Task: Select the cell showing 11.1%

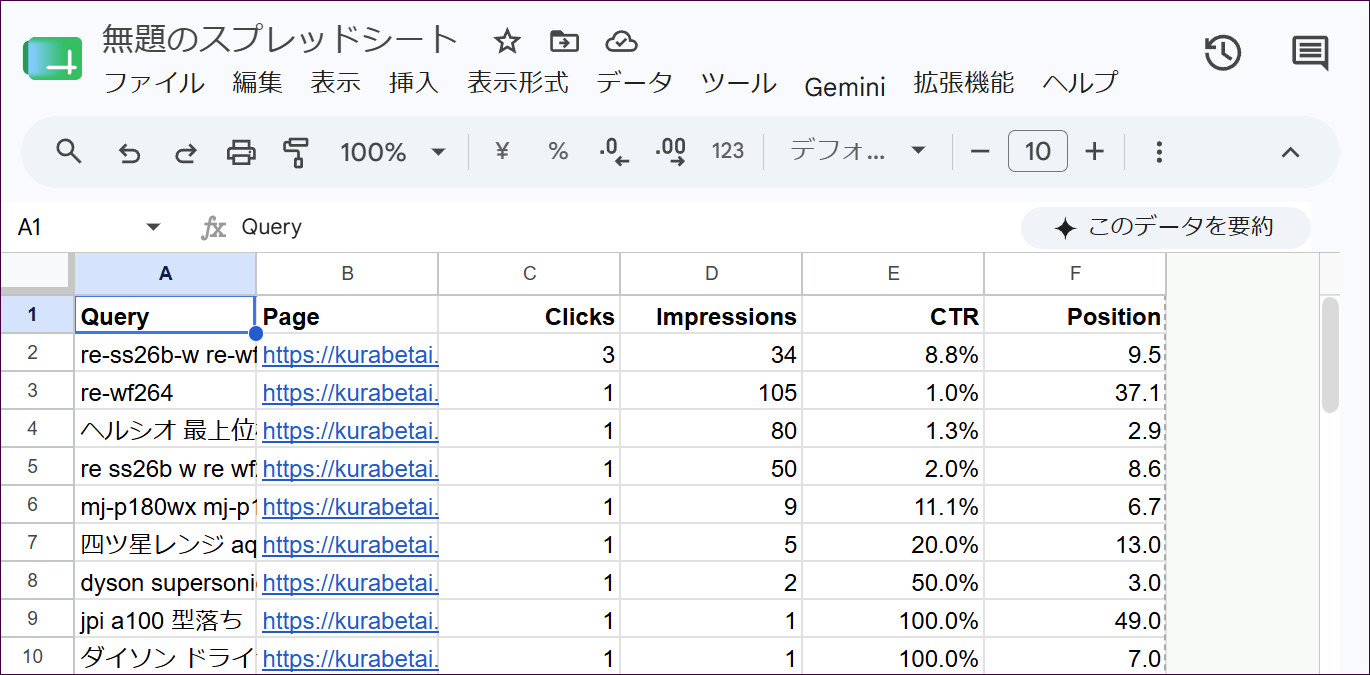Action: pyautogui.click(x=893, y=506)
